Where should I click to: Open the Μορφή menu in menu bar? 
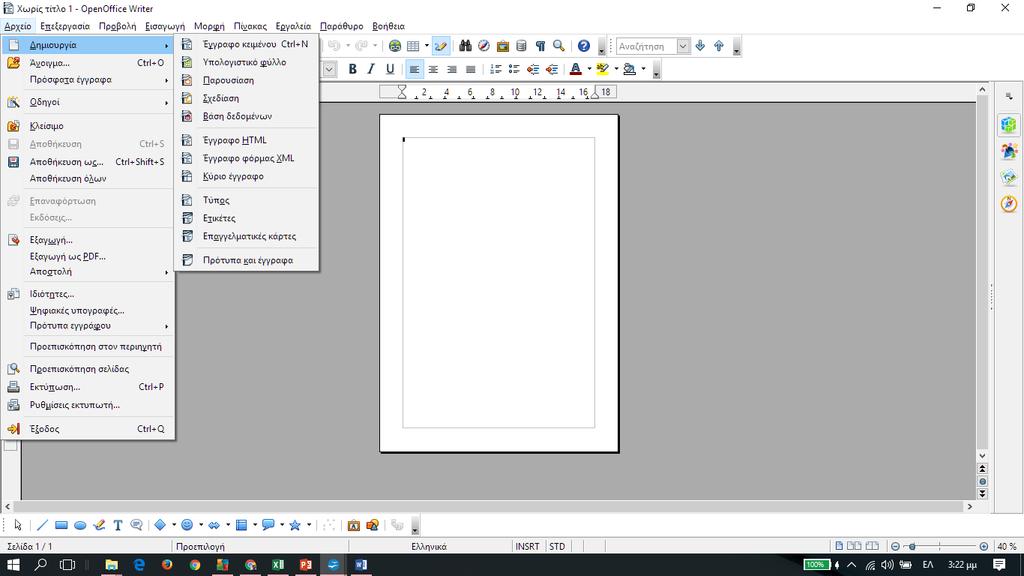[x=209, y=26]
